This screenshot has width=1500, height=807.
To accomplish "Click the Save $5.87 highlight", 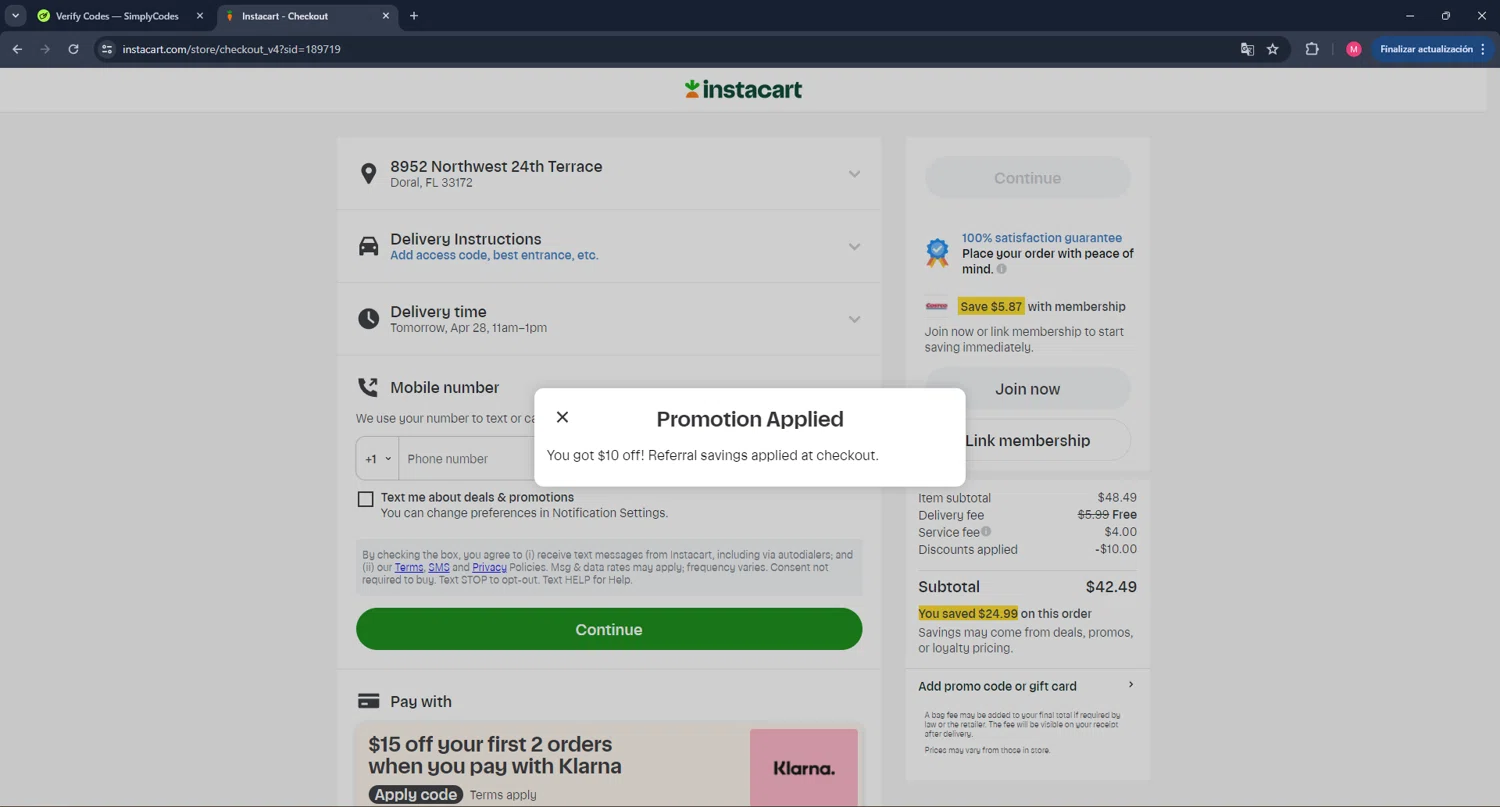I will 991,306.
